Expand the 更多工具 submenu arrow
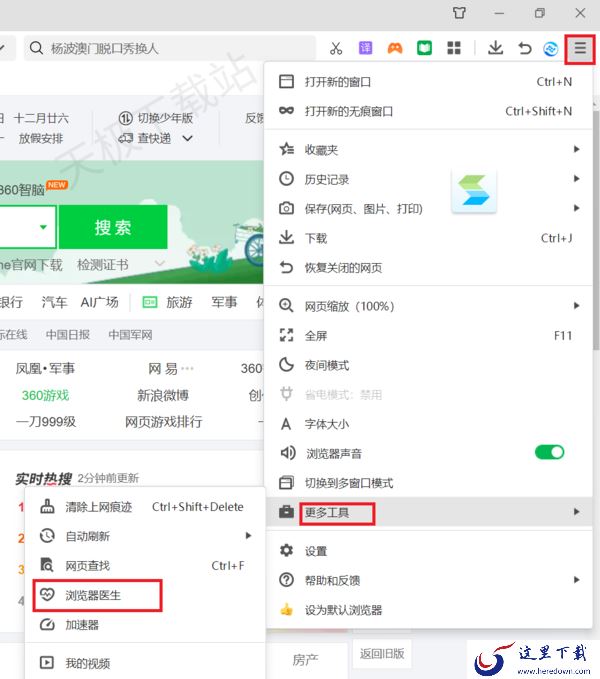600x679 pixels. 576,512
